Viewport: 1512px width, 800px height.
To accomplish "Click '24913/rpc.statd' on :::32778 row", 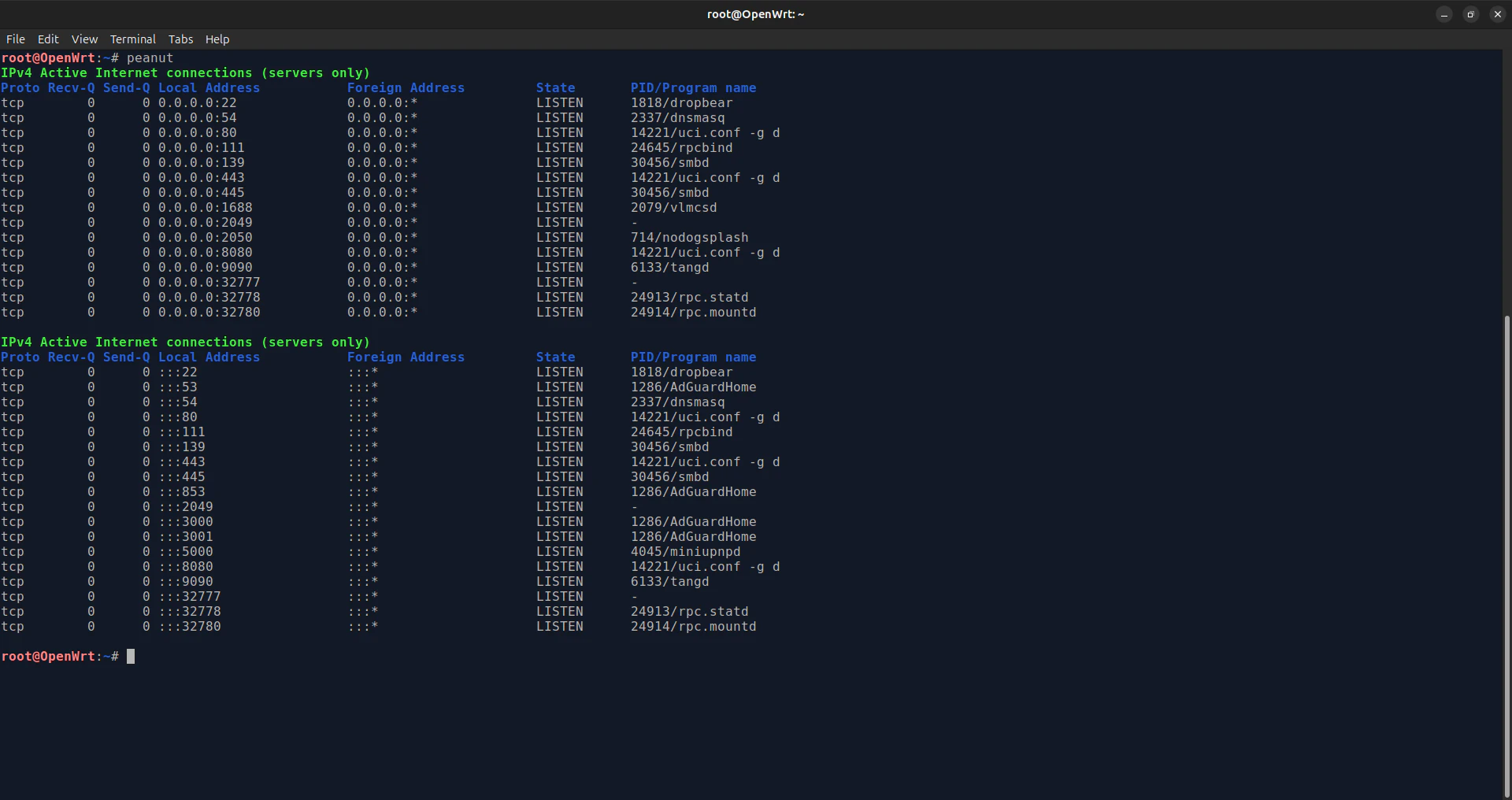I will click(x=690, y=612).
